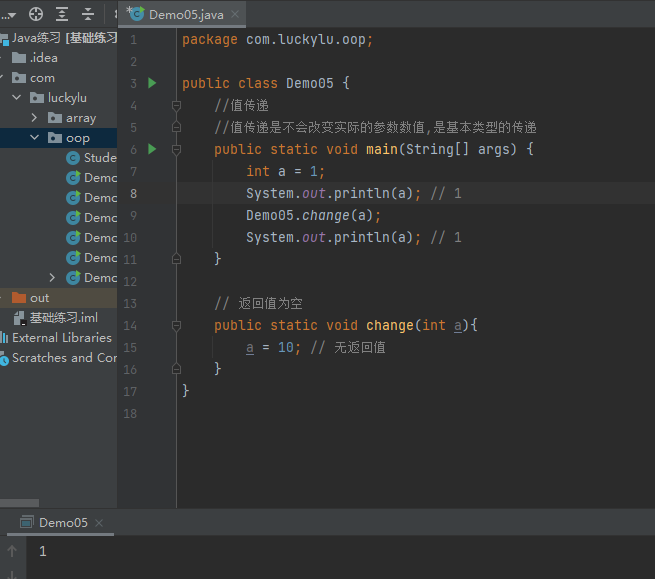Click the fold end marker on line 16
Image resolution: width=655 pixels, height=579 pixels.
(x=176, y=369)
